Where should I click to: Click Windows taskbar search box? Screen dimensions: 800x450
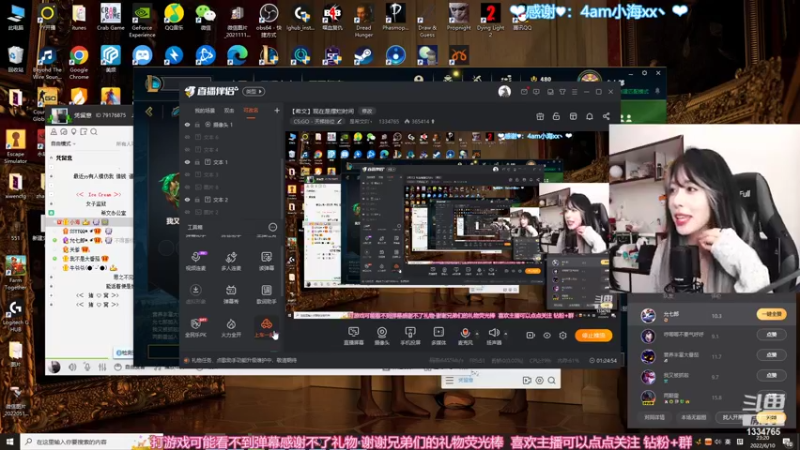84,441
